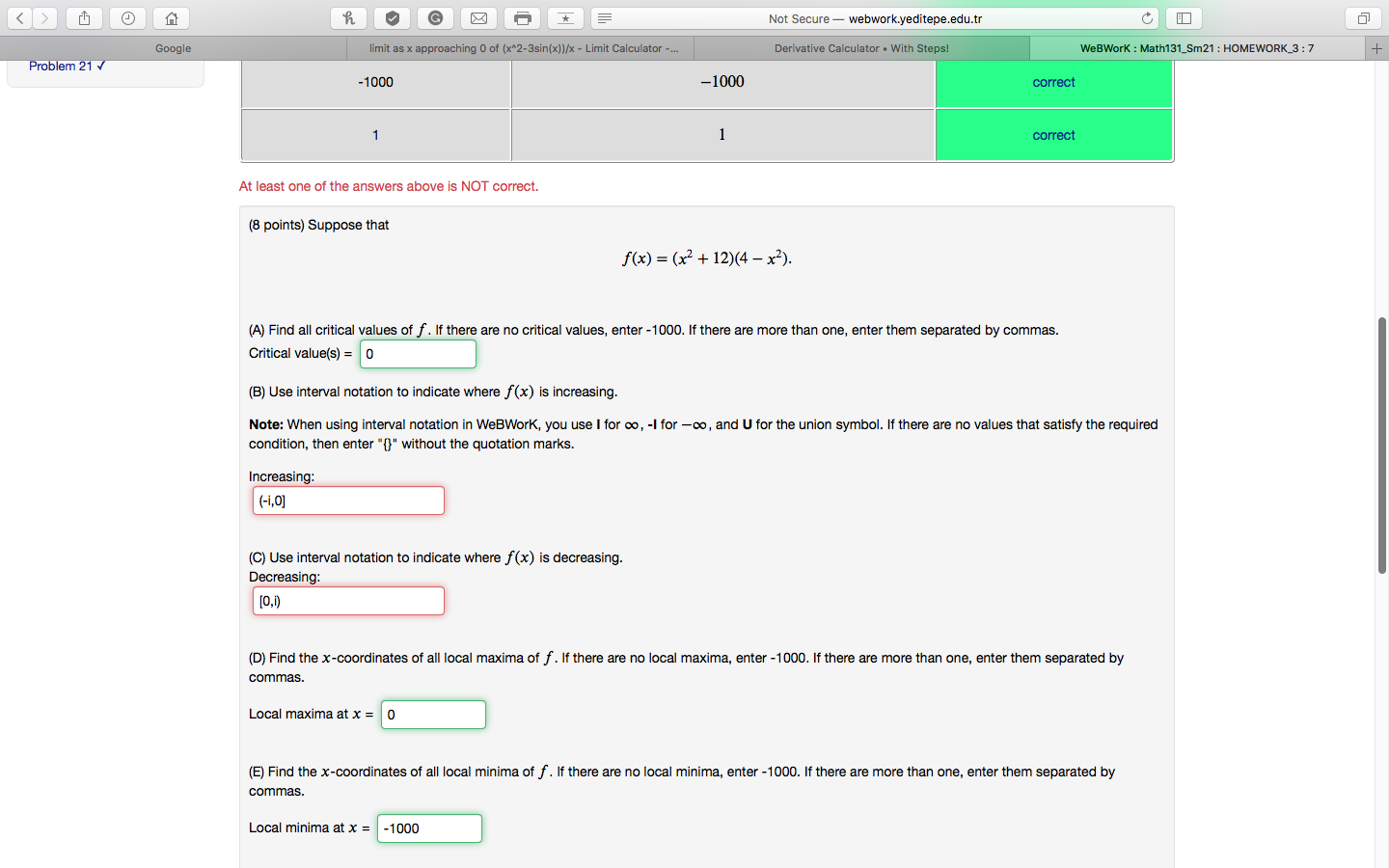
Task: Go to the home page icon
Action: coord(170,17)
